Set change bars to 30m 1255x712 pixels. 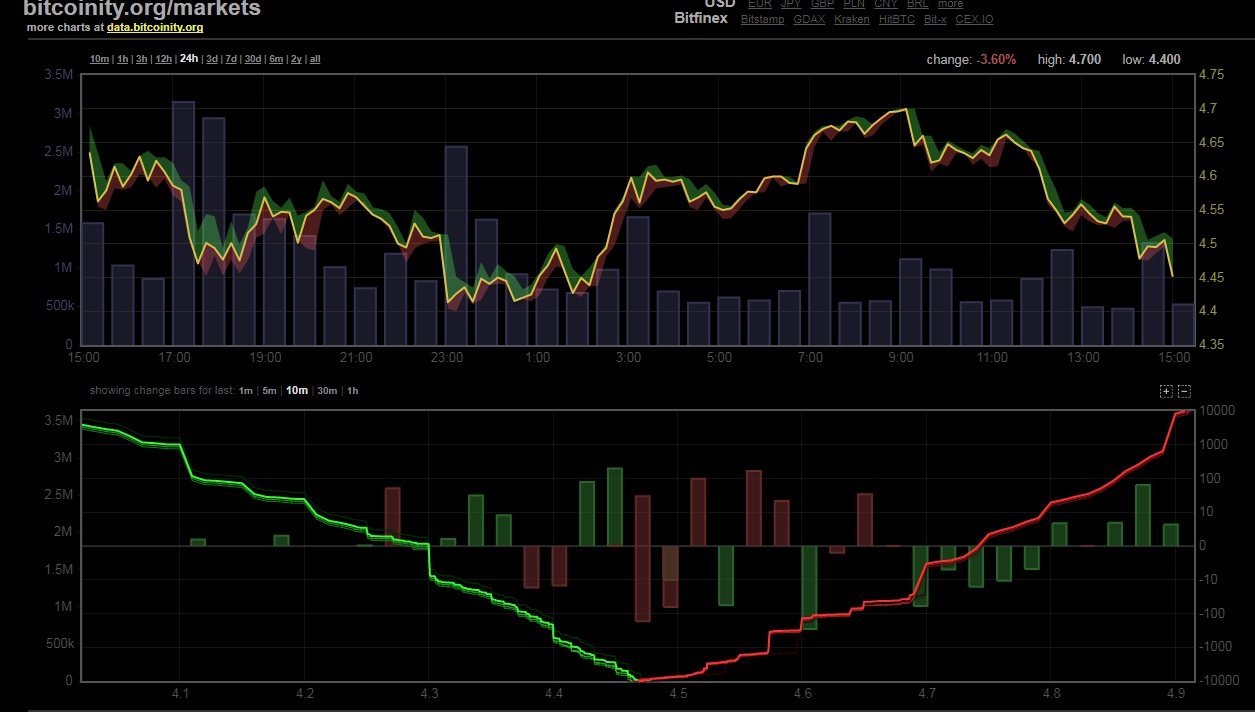327,391
